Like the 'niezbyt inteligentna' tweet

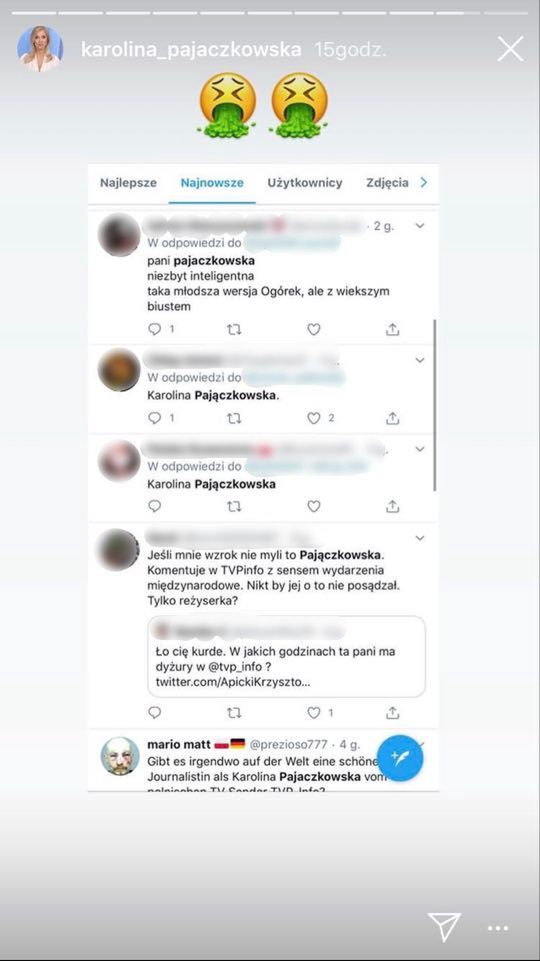(x=314, y=329)
